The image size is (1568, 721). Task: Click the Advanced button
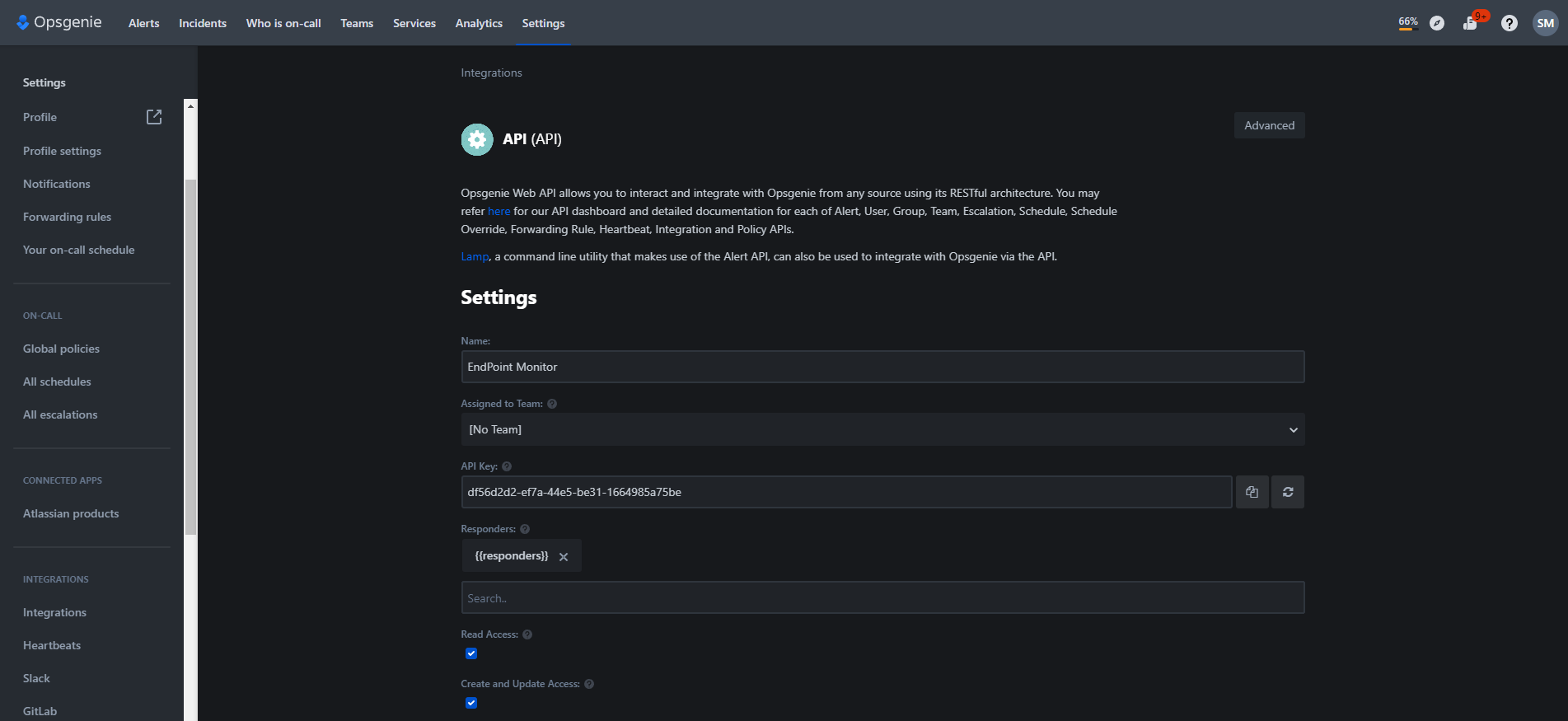click(1269, 125)
